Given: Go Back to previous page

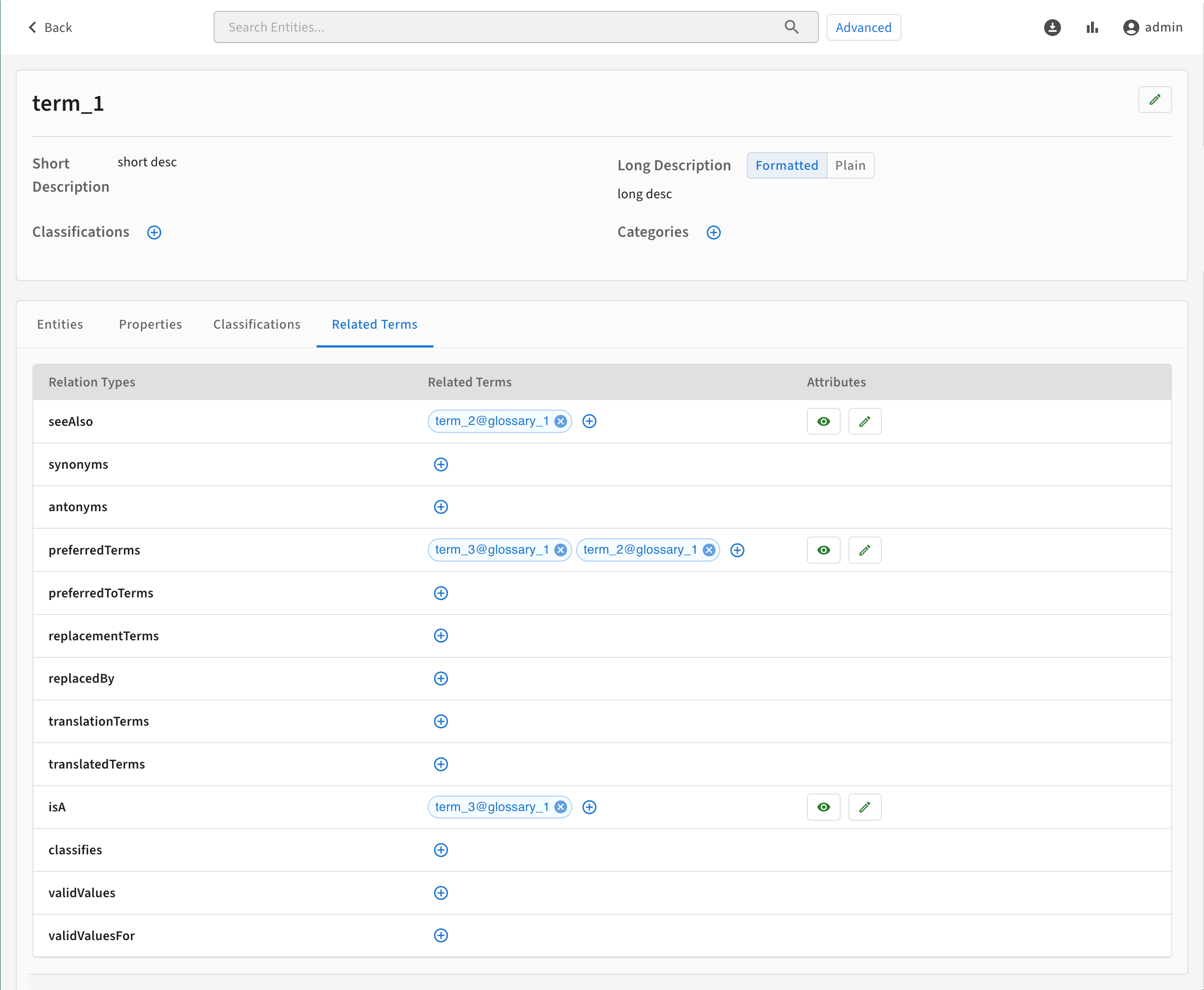Looking at the screenshot, I should (x=50, y=28).
